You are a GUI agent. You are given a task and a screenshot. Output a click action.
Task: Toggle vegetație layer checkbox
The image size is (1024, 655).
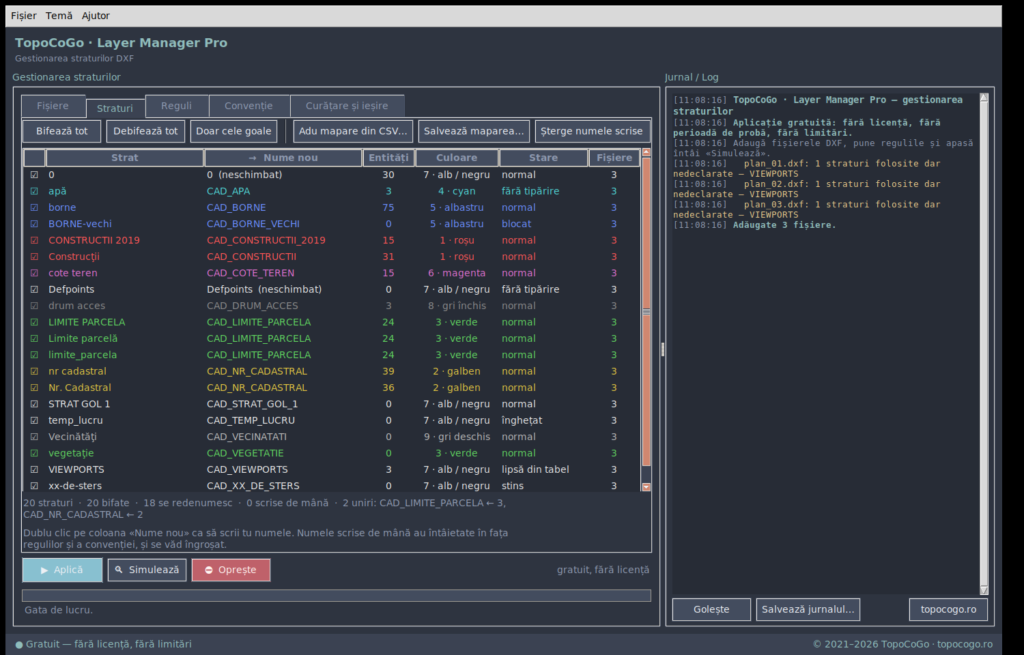pyautogui.click(x=34, y=453)
